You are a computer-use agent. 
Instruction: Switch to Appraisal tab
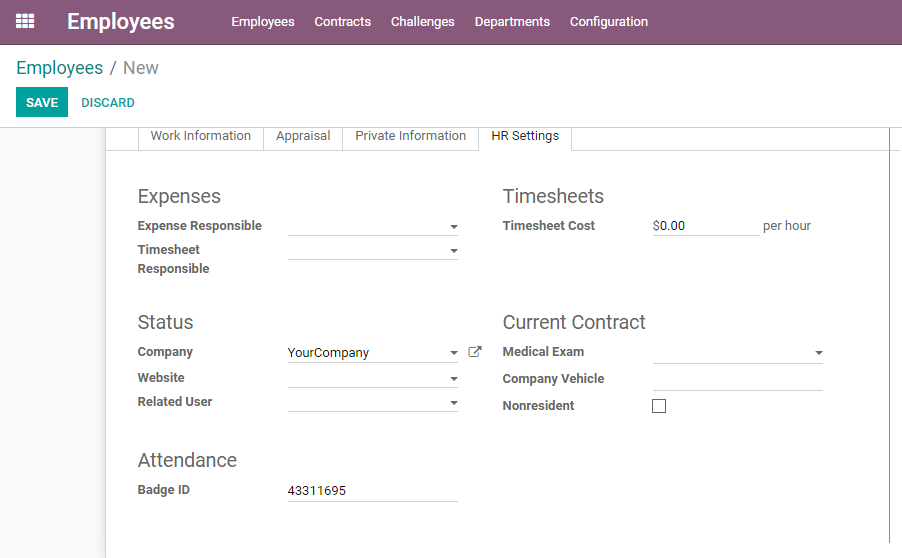(x=303, y=136)
